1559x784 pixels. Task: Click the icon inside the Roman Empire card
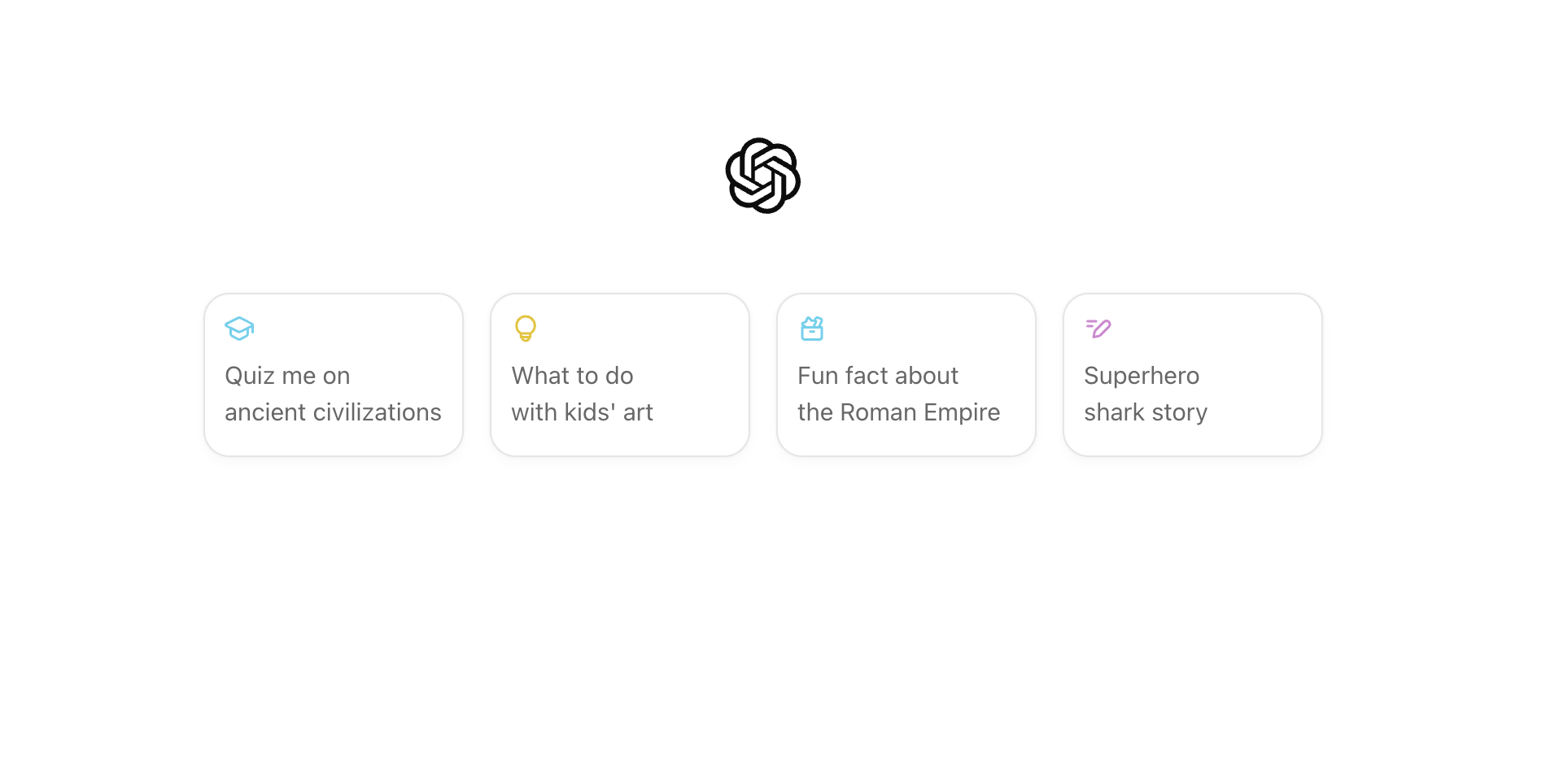811,329
